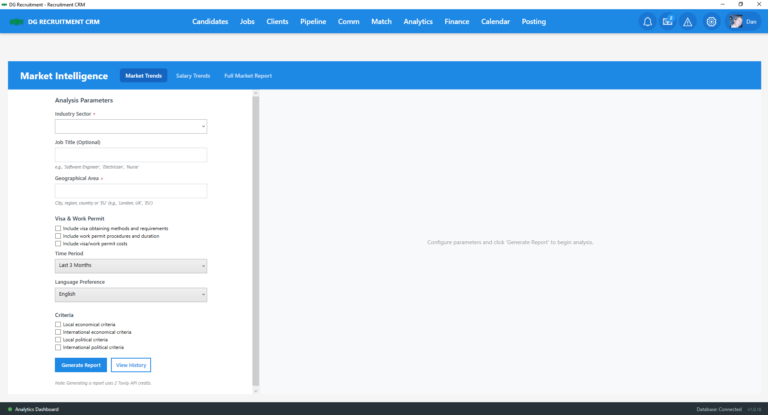Click the View History button
Screen dimensions: 768x415
pyautogui.click(x=130, y=365)
